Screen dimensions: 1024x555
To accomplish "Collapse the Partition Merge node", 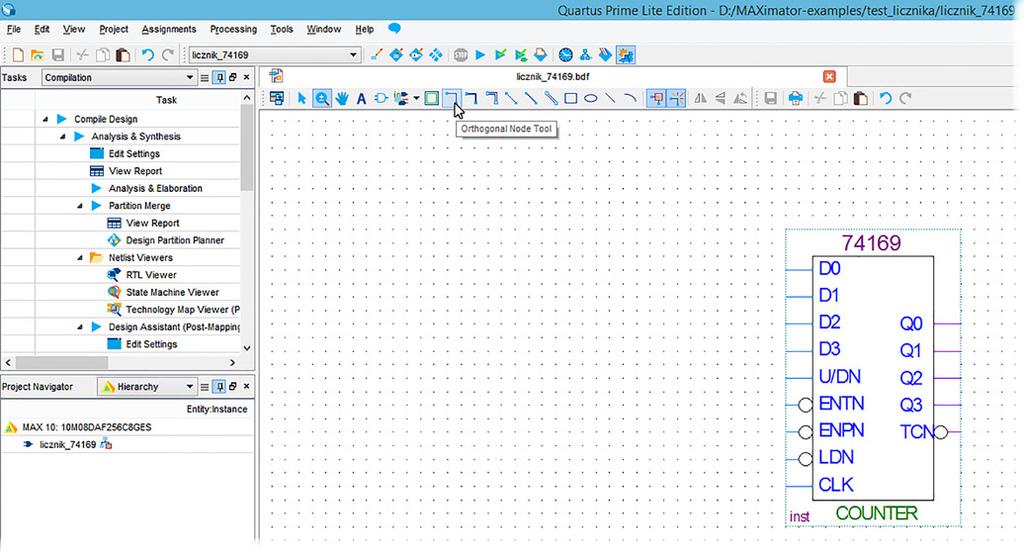I will point(80,206).
